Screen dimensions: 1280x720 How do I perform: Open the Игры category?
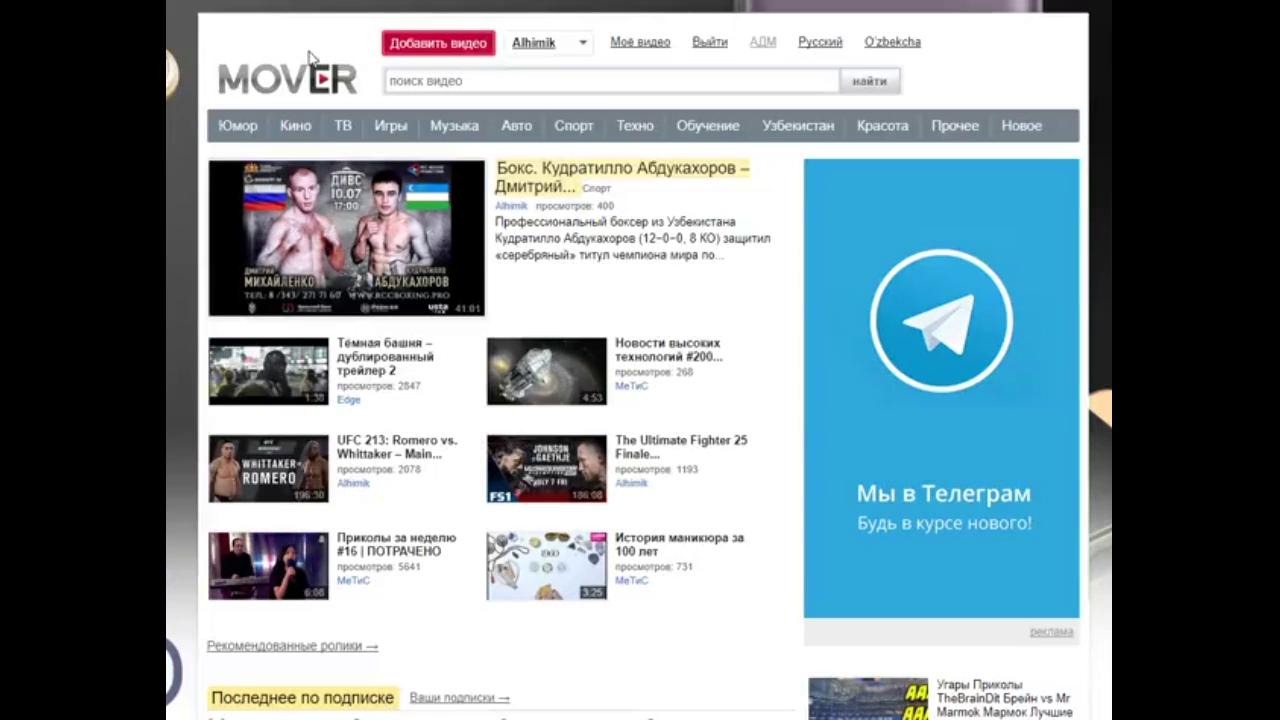[x=391, y=126]
